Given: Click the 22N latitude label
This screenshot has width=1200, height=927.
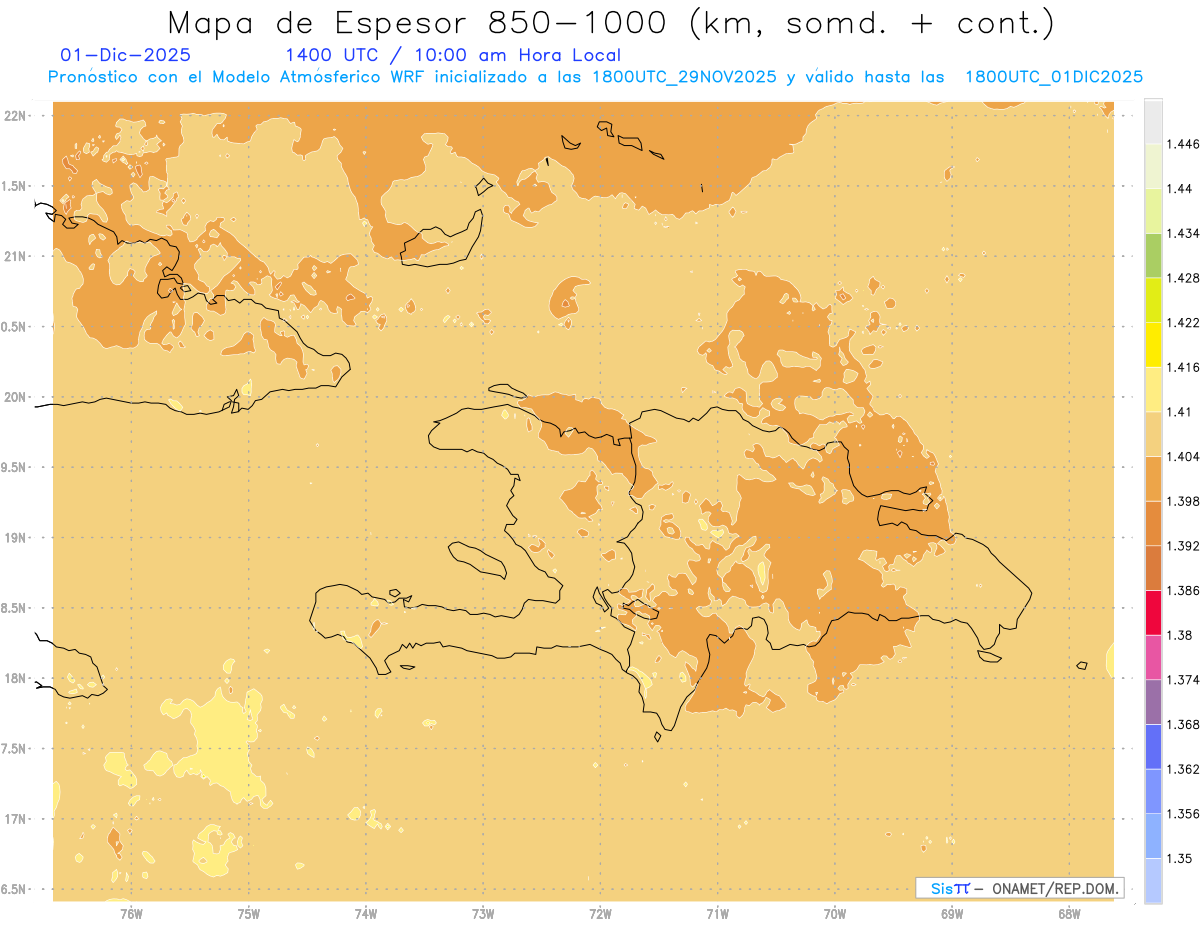Looking at the screenshot, I should point(14,116).
